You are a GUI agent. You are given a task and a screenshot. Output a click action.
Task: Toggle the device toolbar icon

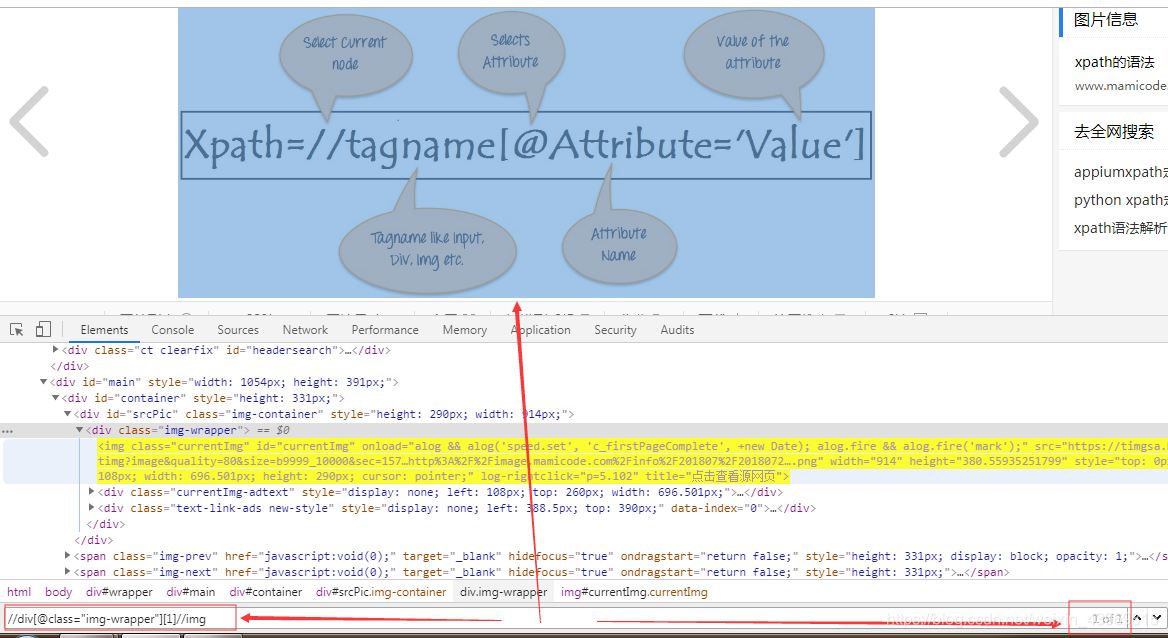click(x=43, y=329)
